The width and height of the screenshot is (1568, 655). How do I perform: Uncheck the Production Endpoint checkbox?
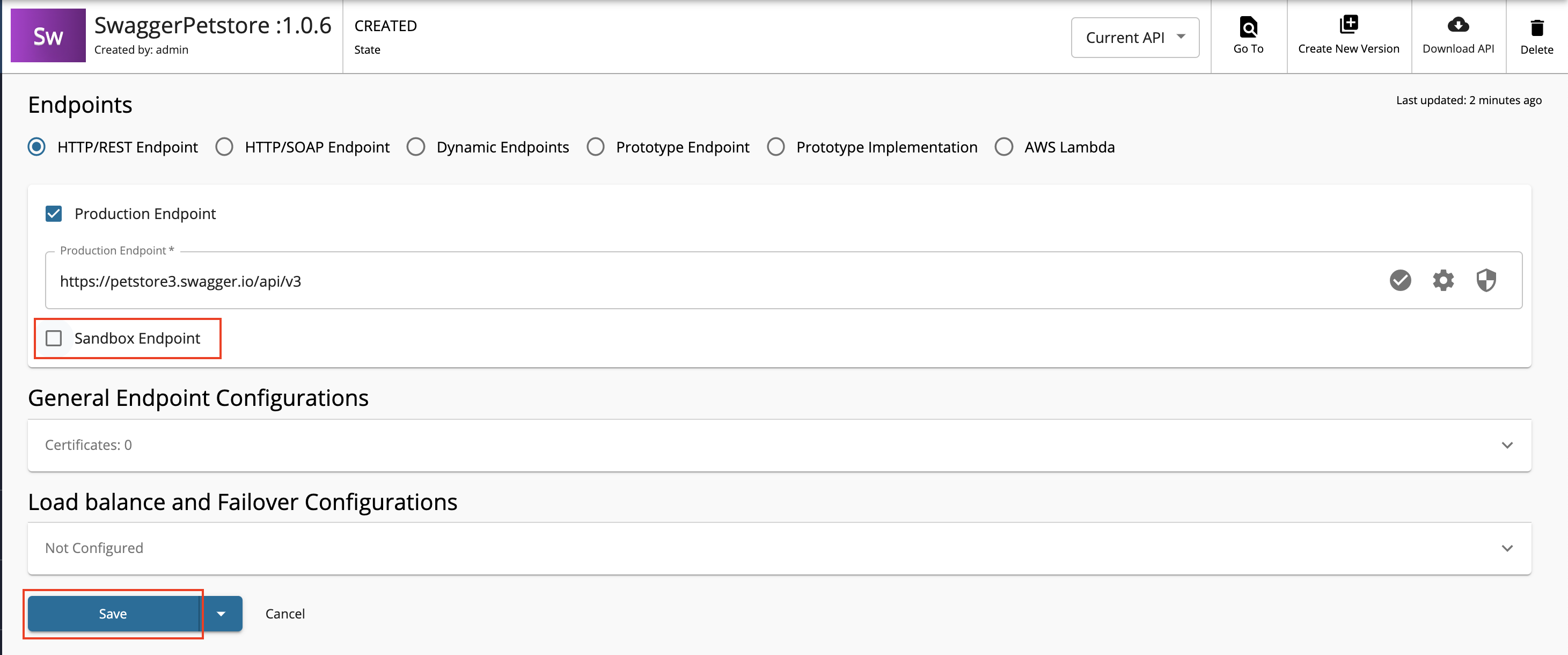[54, 214]
